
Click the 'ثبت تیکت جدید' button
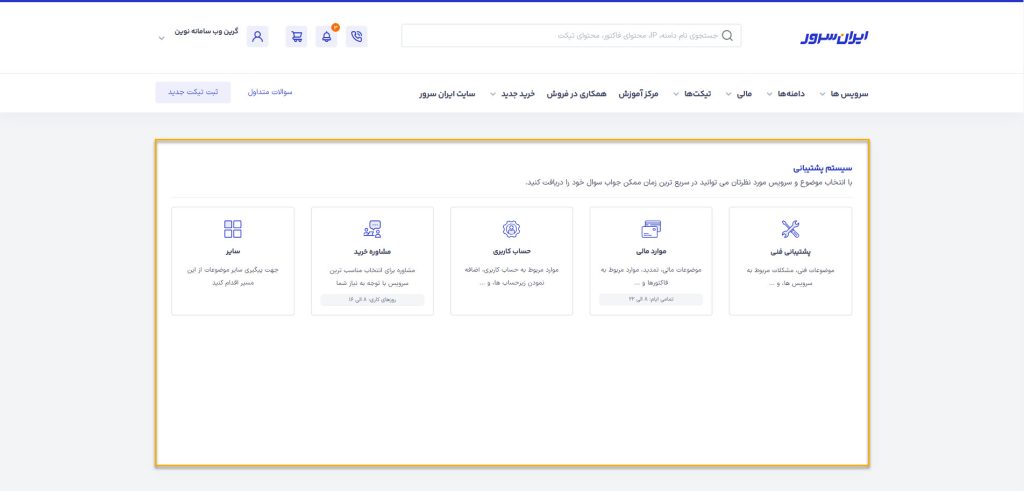click(x=193, y=92)
